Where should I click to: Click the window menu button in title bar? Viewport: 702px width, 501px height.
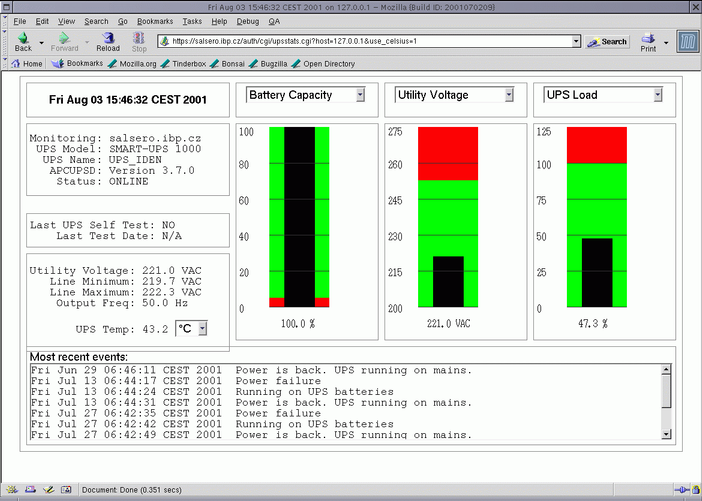click(6, 7)
